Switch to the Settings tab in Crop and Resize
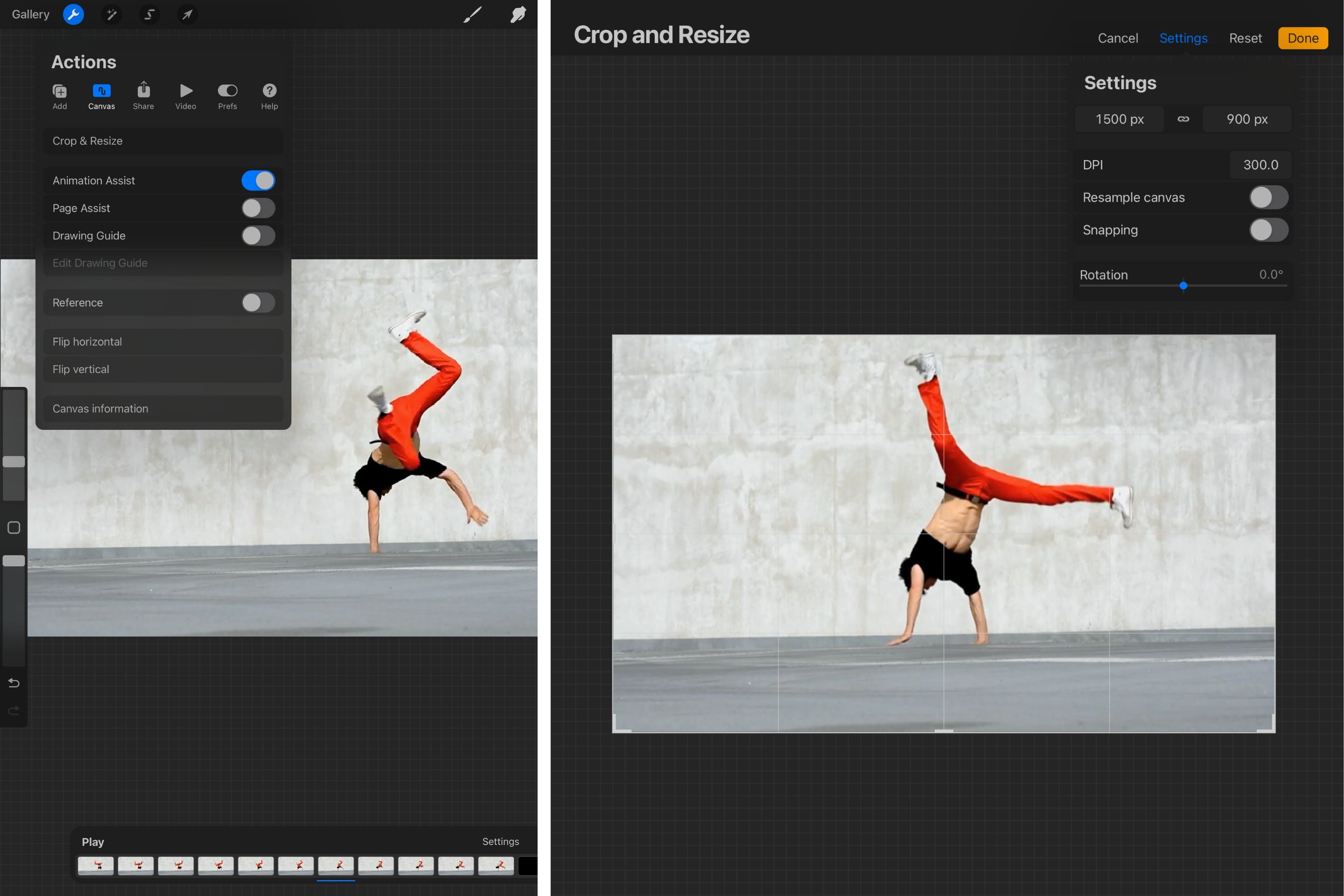This screenshot has height=896, width=1344. click(1183, 38)
